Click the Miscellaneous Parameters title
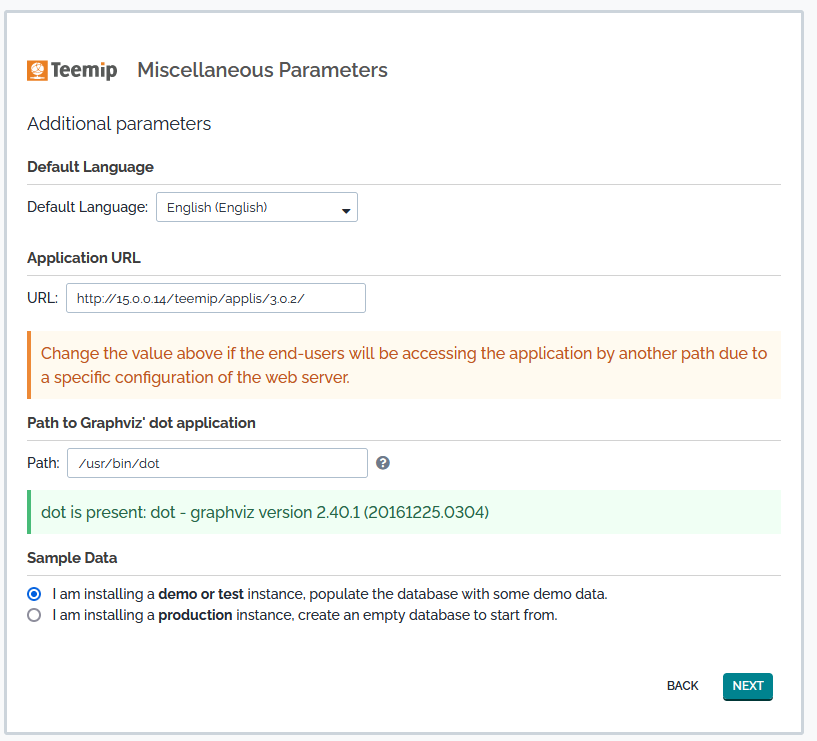This screenshot has height=741, width=817. tap(262, 70)
